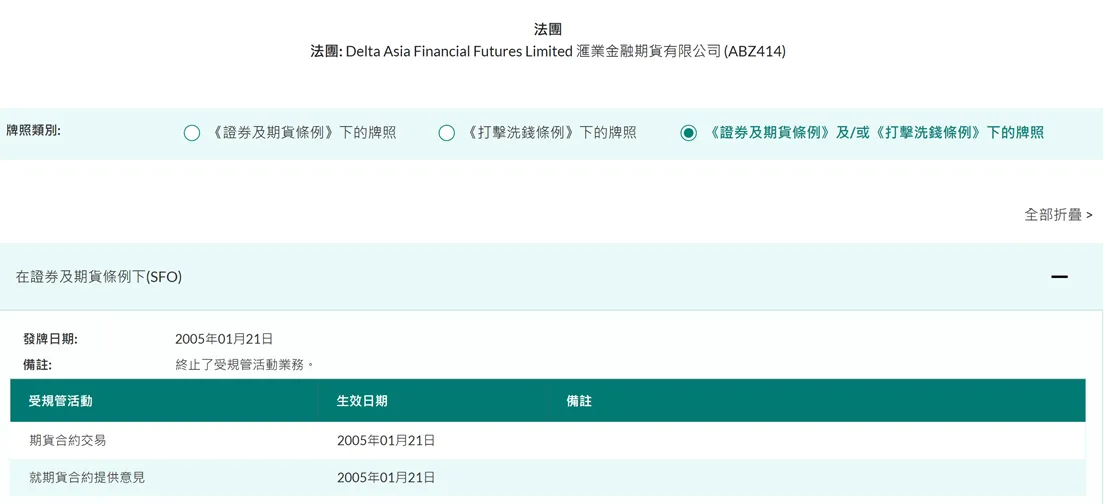
Task: Select the 就期貨合約提供意見 table row
Action: (x=548, y=477)
